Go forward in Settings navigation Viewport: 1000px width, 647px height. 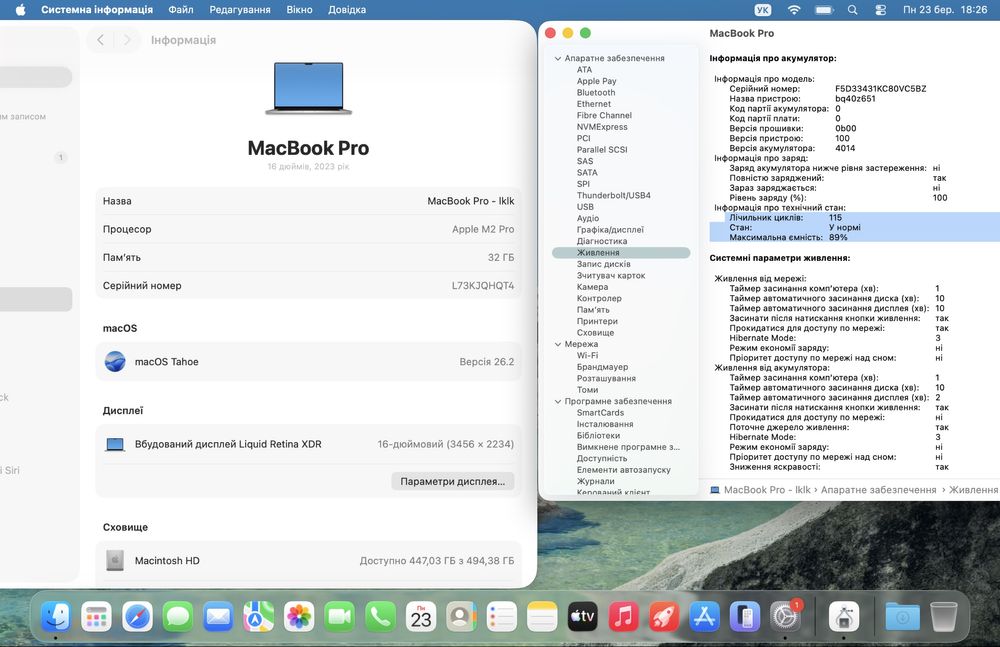pos(127,40)
